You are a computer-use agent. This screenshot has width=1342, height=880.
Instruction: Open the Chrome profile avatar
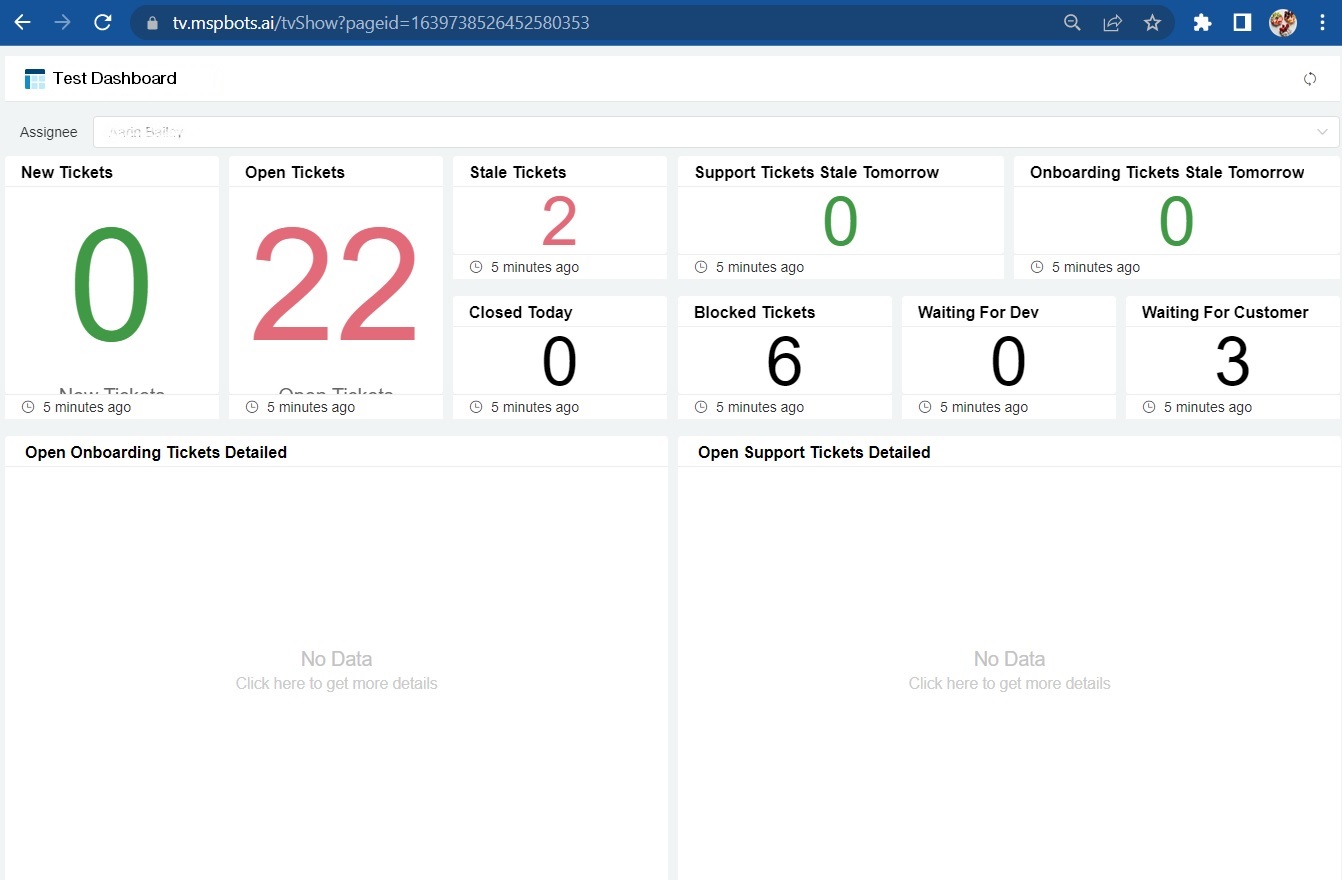(x=1282, y=22)
